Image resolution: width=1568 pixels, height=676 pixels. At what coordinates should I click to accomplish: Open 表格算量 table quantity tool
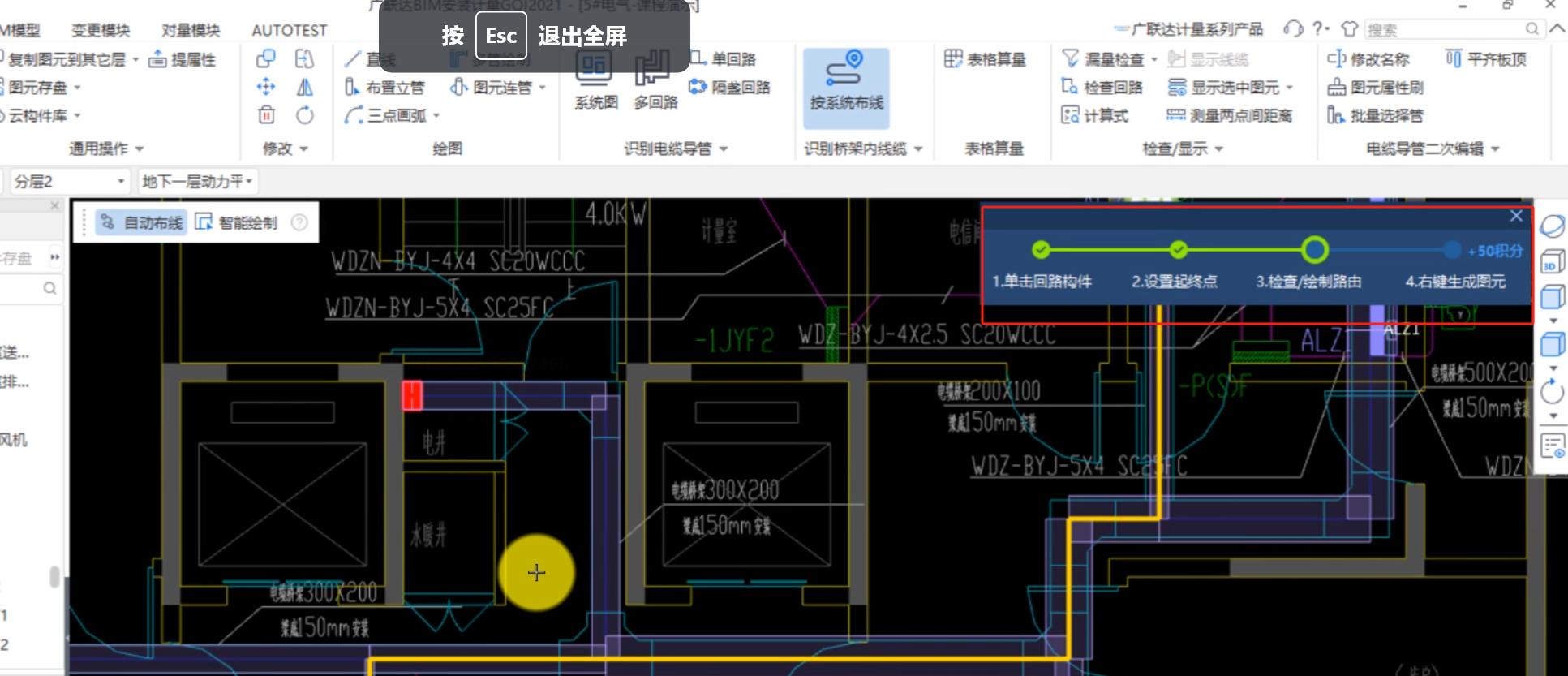click(986, 58)
